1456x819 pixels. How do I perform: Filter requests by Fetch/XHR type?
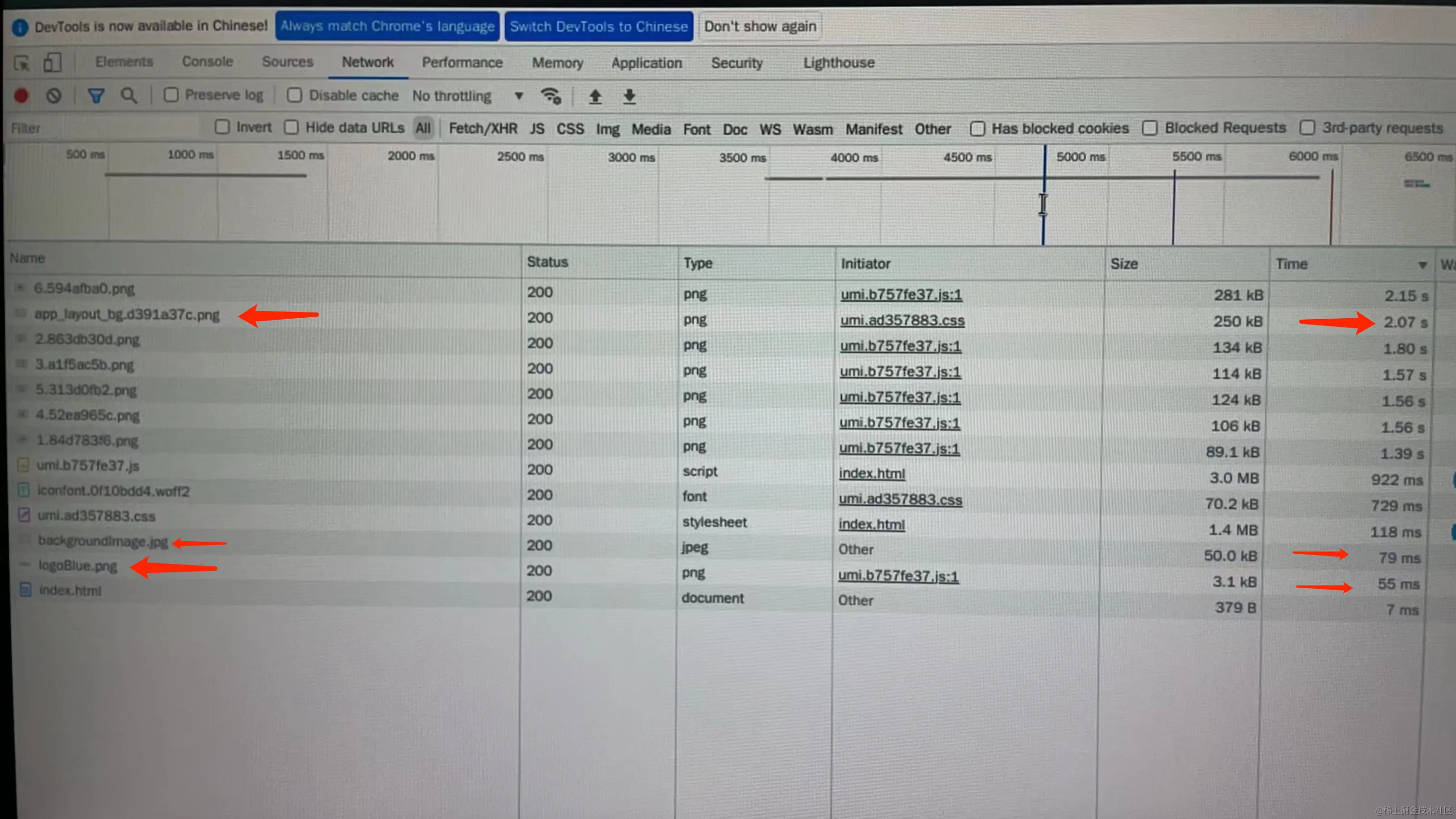483,129
